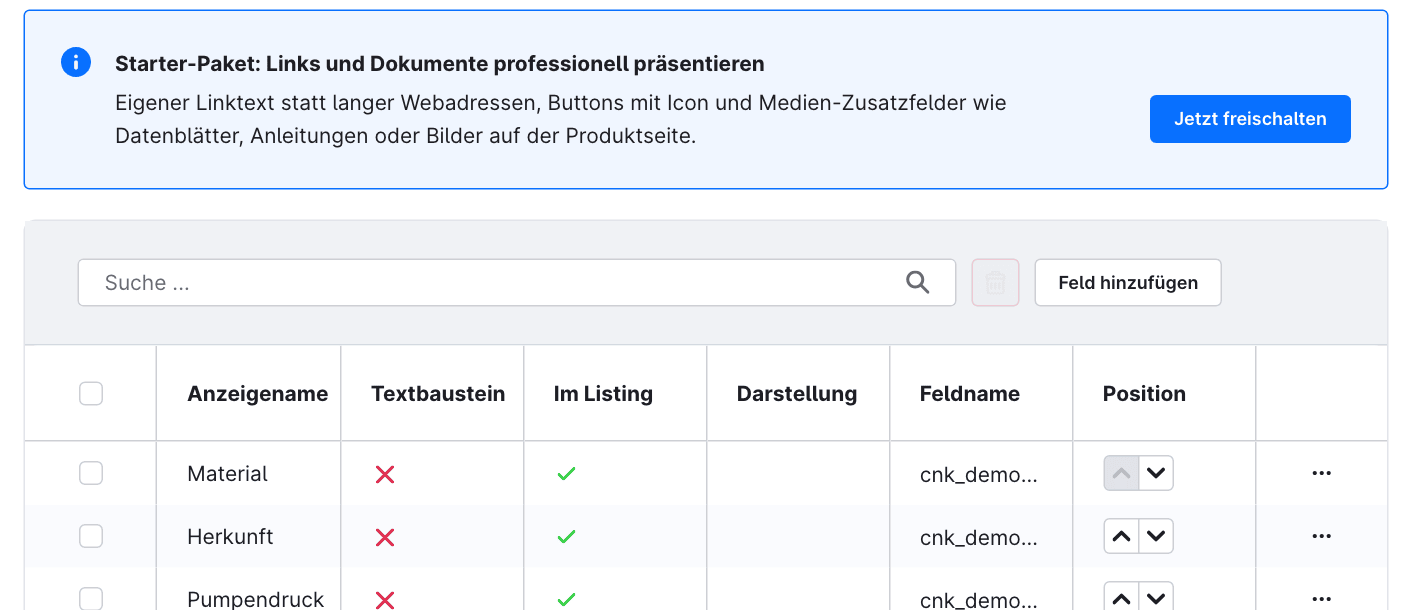Click the Material name cell
This screenshot has width=1413, height=610.
[x=227, y=474]
